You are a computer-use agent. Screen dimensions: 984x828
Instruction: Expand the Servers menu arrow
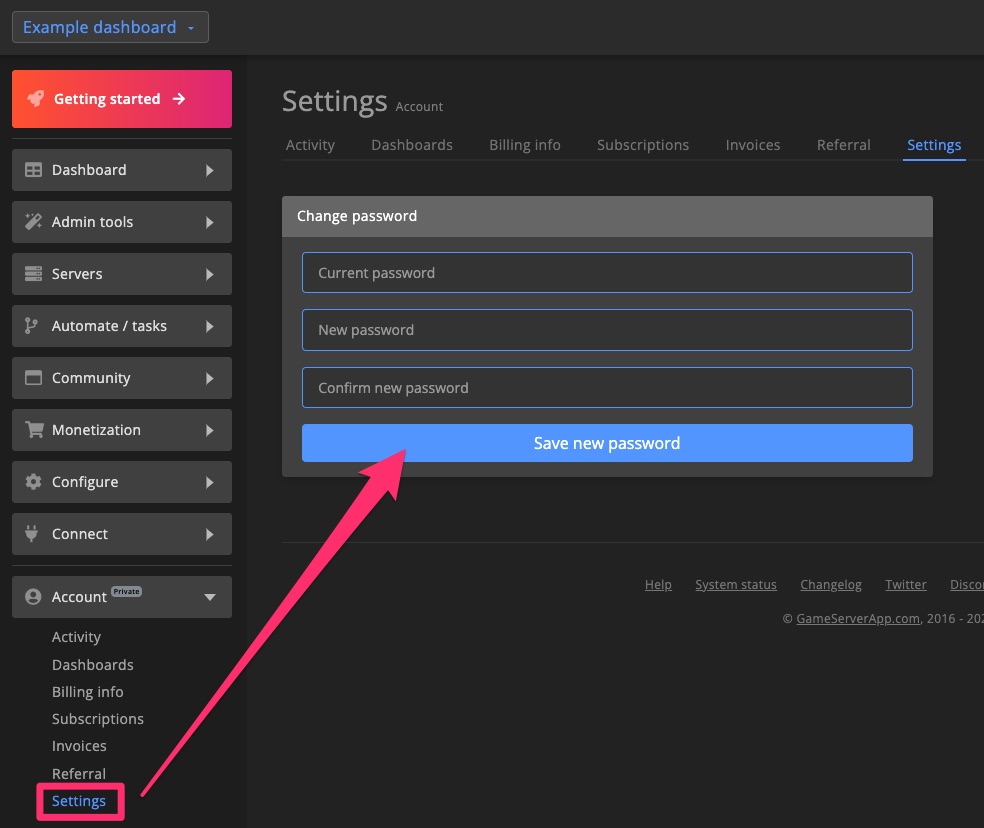point(209,274)
